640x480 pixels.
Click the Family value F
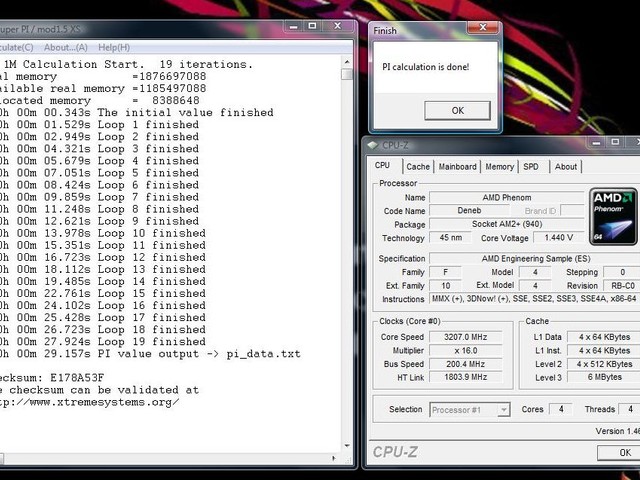[446, 272]
